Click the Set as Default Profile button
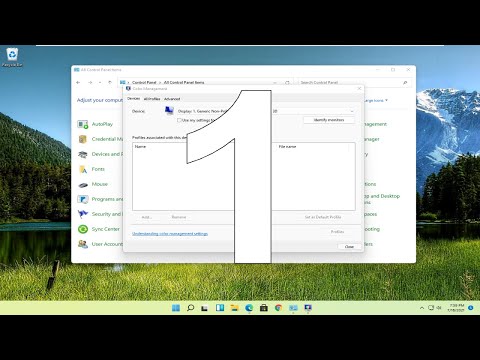 [x=323, y=217]
